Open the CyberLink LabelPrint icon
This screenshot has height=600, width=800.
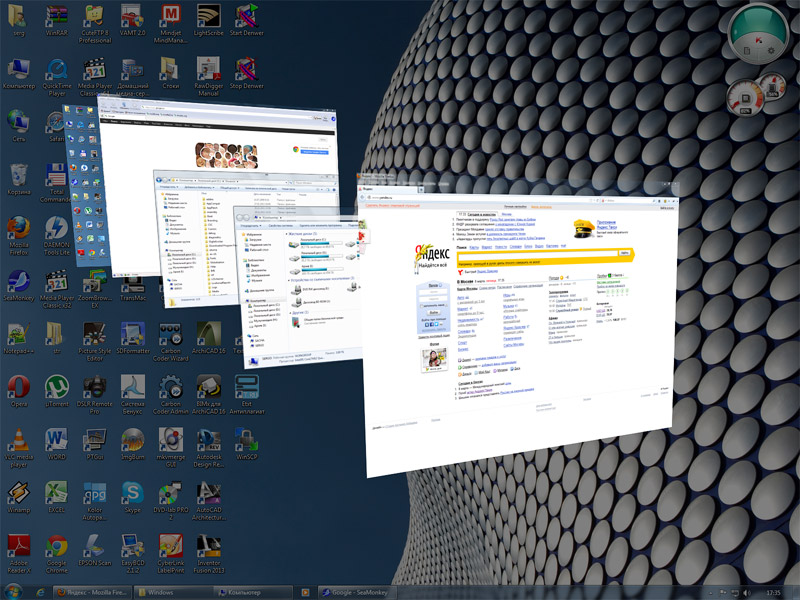170,554
